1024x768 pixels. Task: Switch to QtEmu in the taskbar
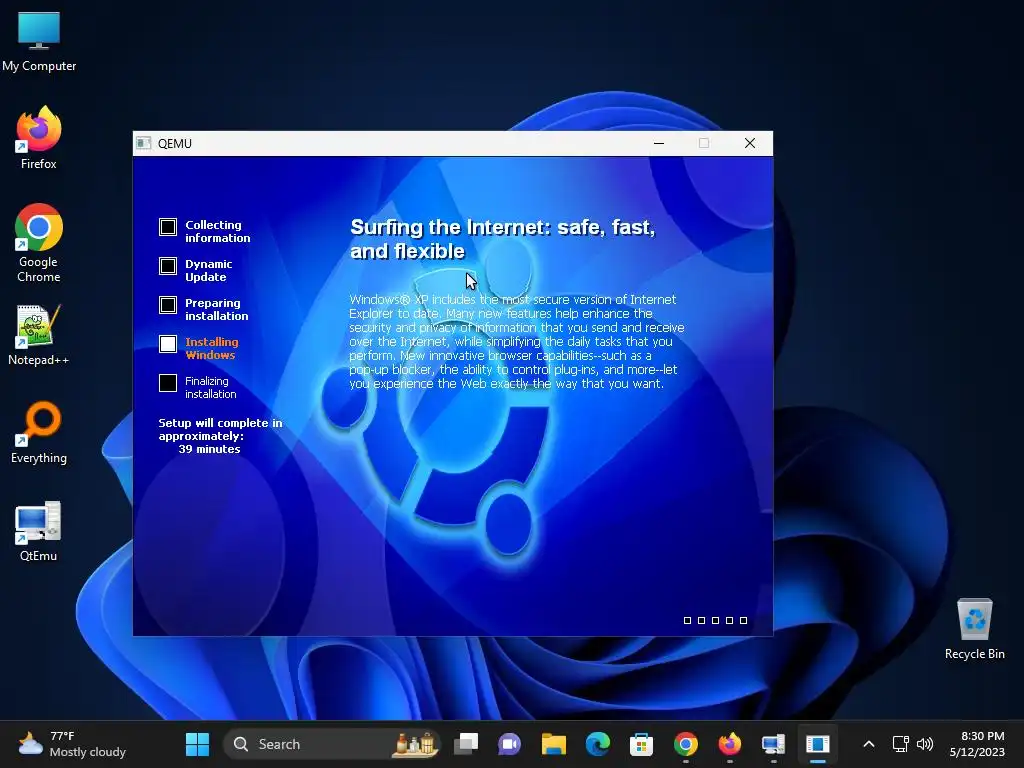point(773,744)
